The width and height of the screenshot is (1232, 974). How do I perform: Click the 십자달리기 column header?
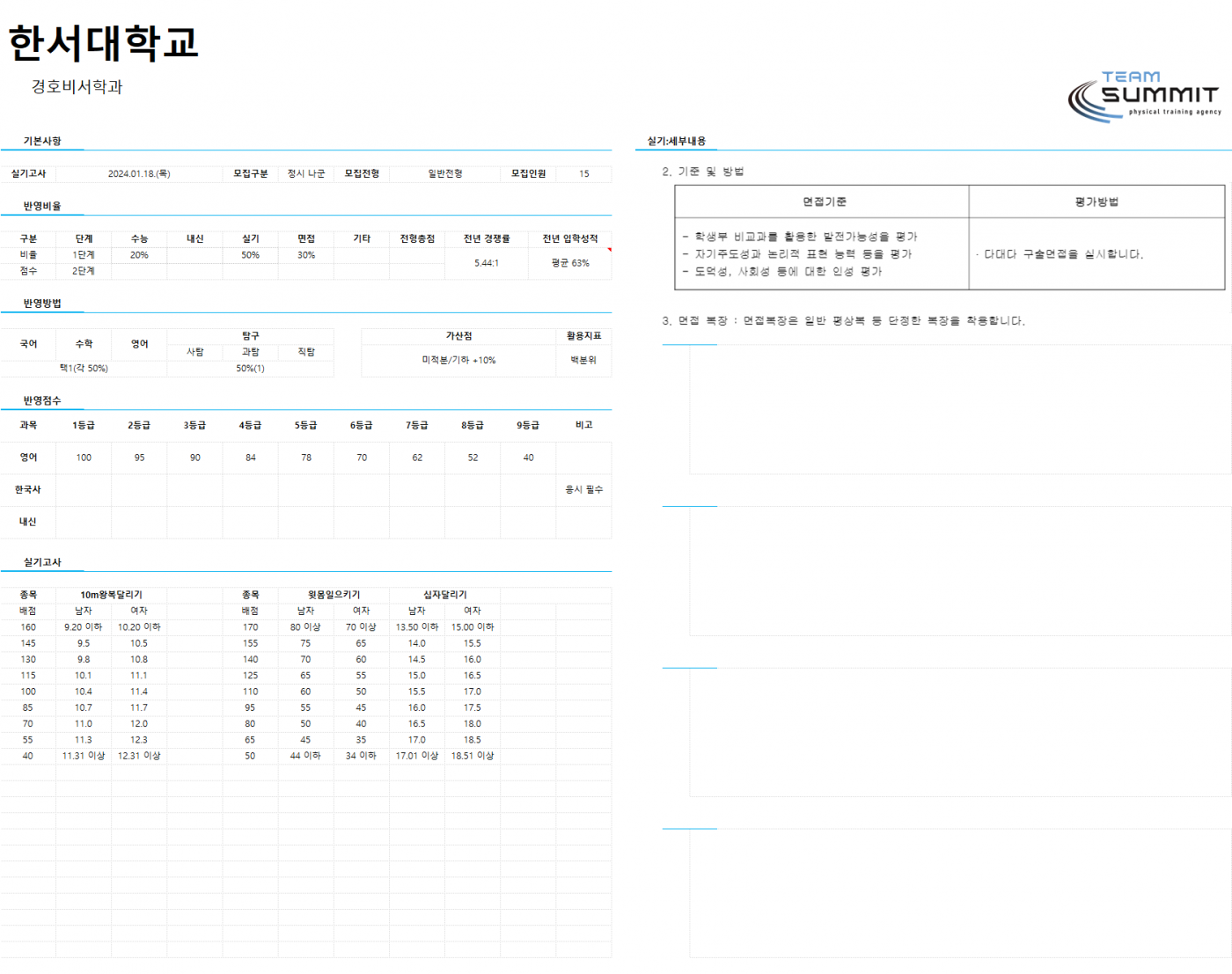tap(445, 595)
